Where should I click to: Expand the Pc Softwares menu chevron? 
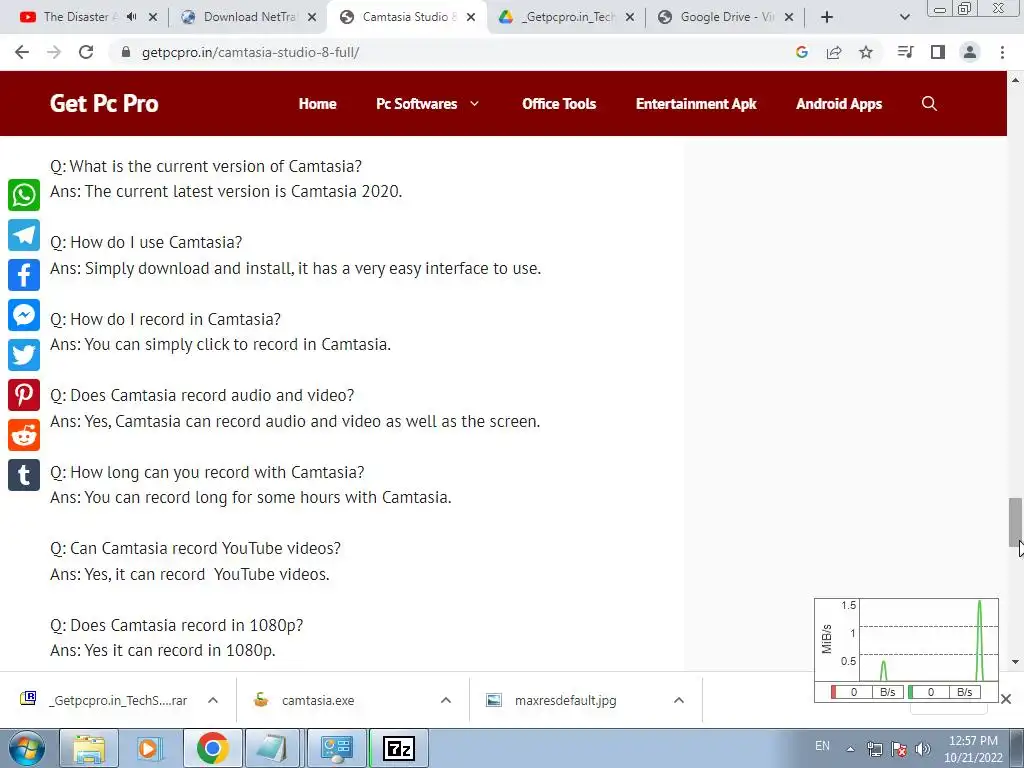pos(475,104)
